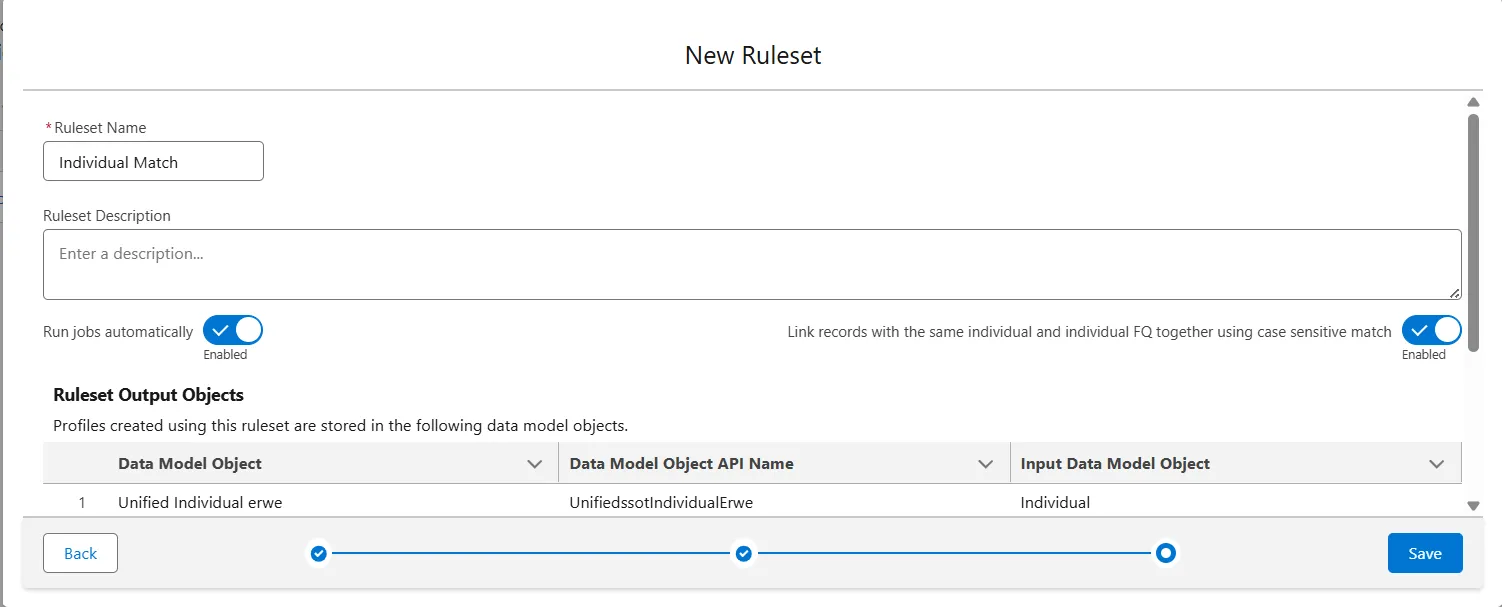The image size is (1502, 607).
Task: Click the vertical scrollbar thumb
Action: 1473,230
